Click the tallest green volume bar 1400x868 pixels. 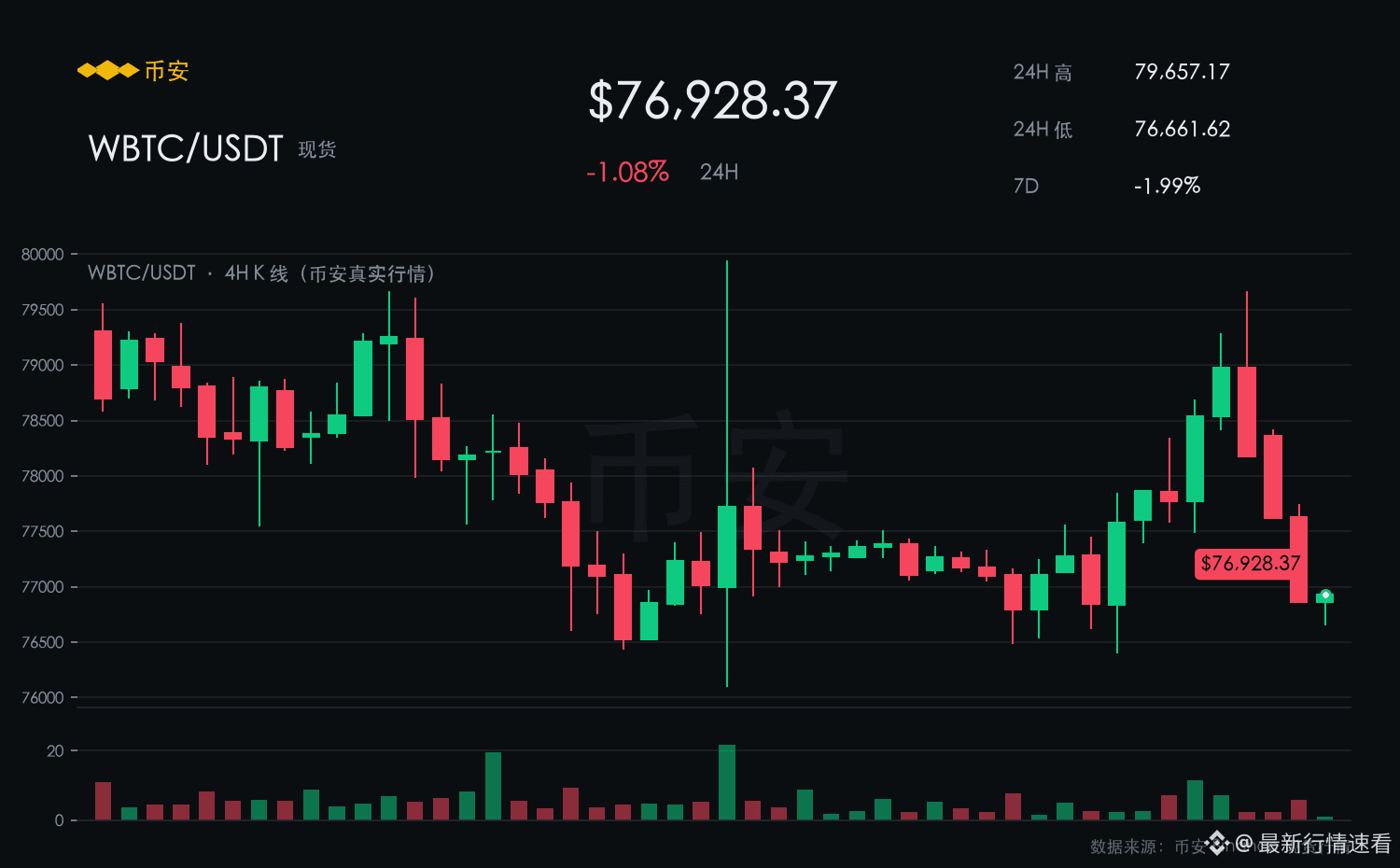727,782
